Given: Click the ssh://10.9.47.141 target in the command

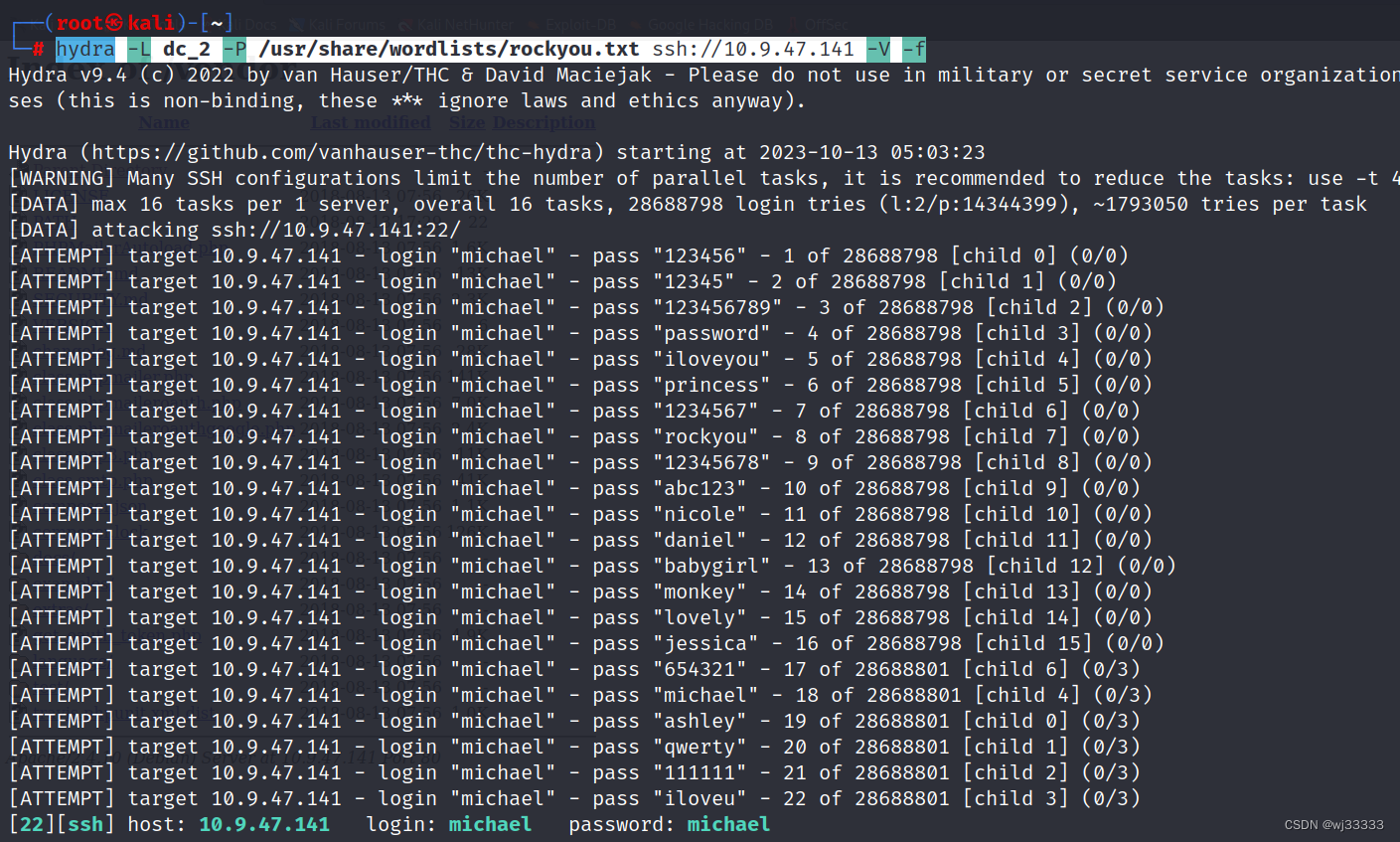Looking at the screenshot, I should pyautogui.click(x=753, y=49).
